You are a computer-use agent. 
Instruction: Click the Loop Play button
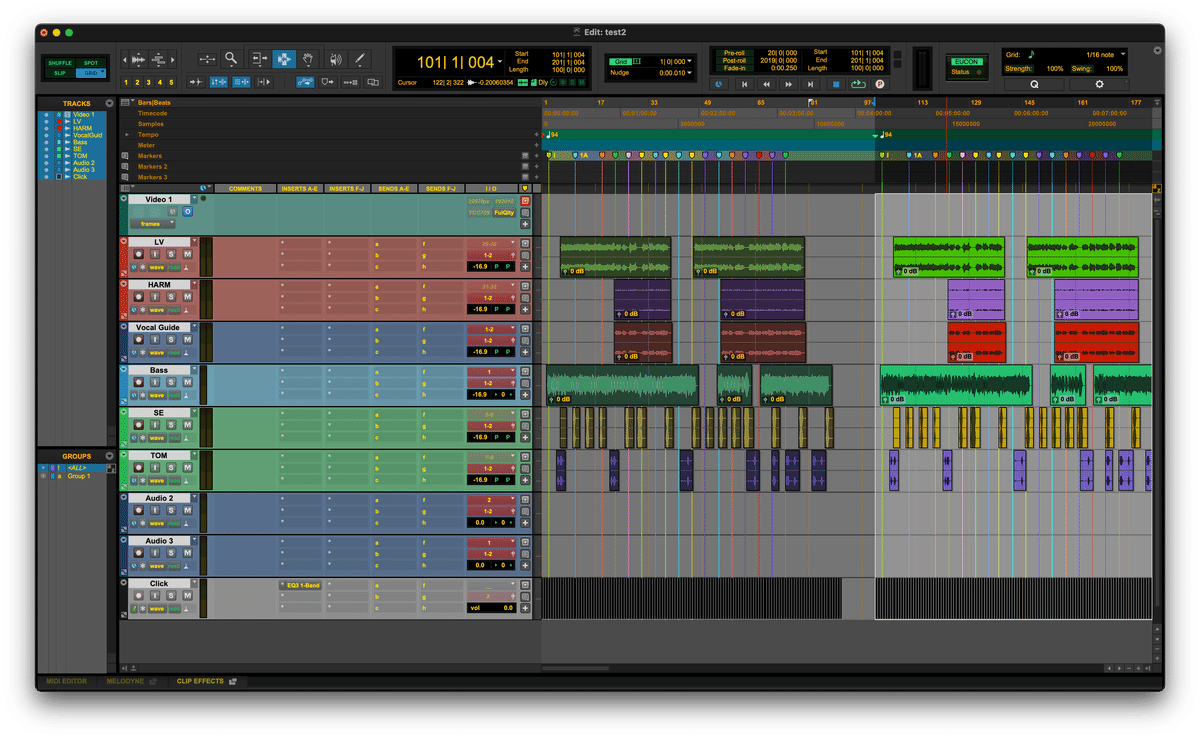859,85
